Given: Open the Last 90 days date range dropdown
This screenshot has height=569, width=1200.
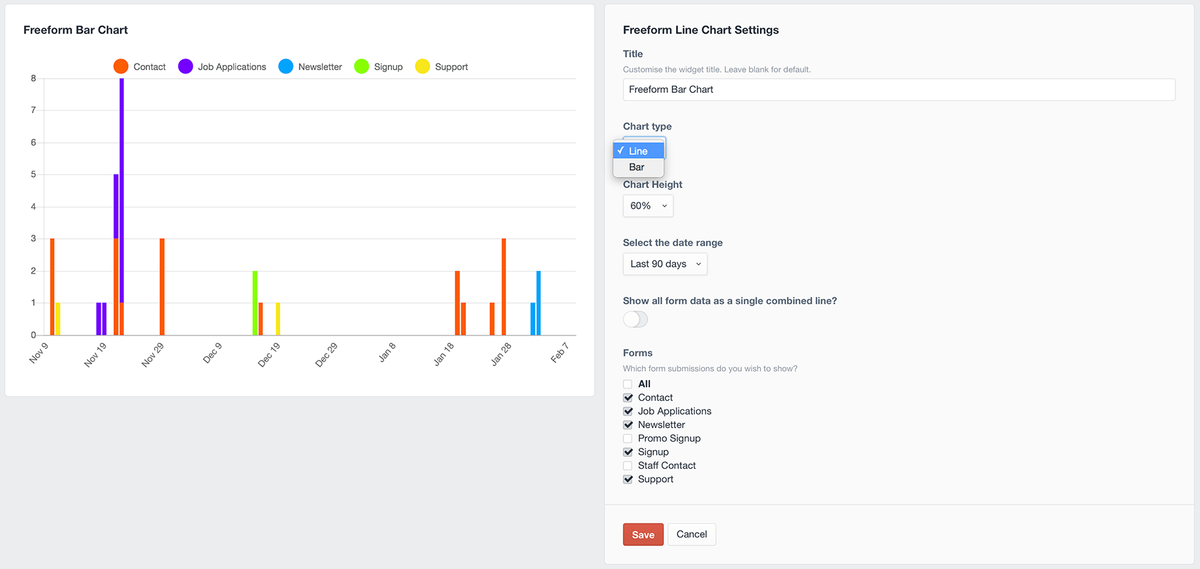Looking at the screenshot, I should (665, 264).
